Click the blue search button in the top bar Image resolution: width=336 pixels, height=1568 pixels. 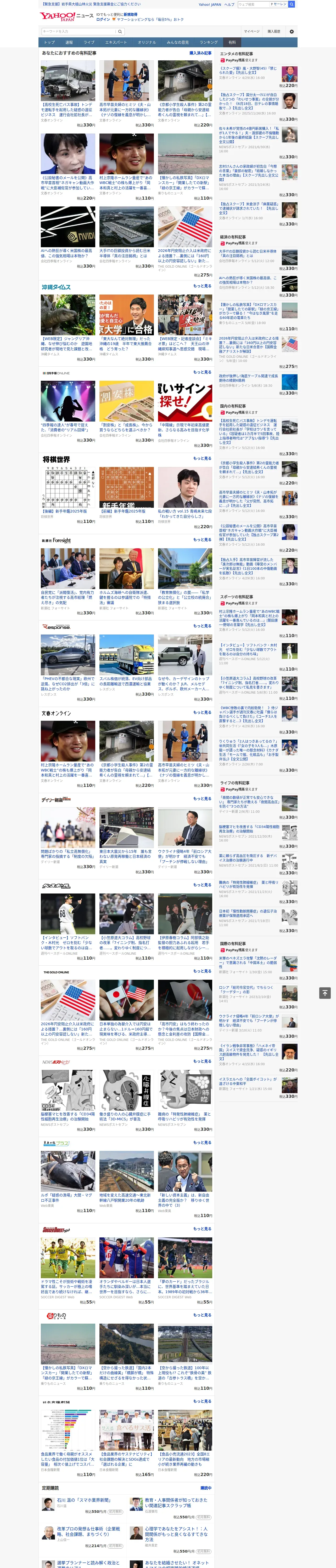pyautogui.click(x=292, y=4)
